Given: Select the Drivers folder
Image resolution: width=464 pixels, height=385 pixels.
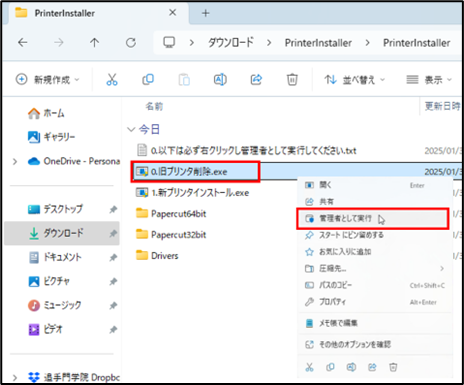Looking at the screenshot, I should [x=157, y=256].
